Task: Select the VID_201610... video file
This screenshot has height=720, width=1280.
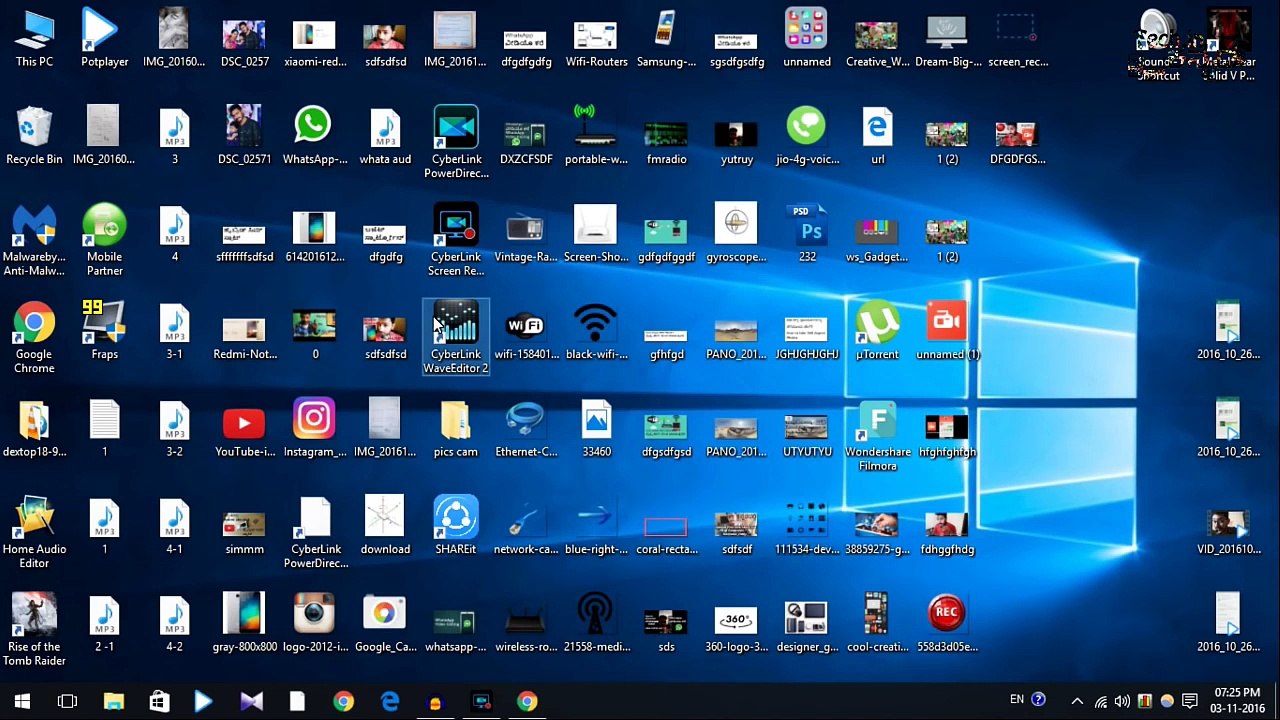Action: 1228,532
